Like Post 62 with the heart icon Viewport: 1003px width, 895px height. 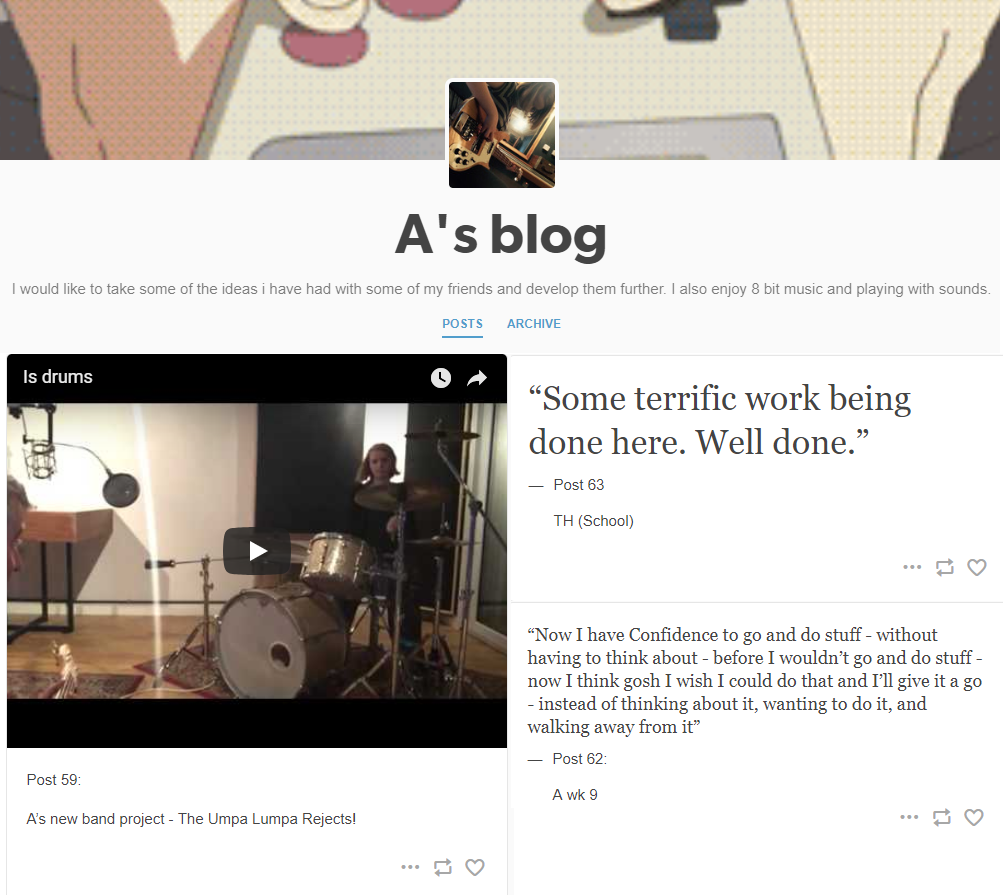[974, 817]
